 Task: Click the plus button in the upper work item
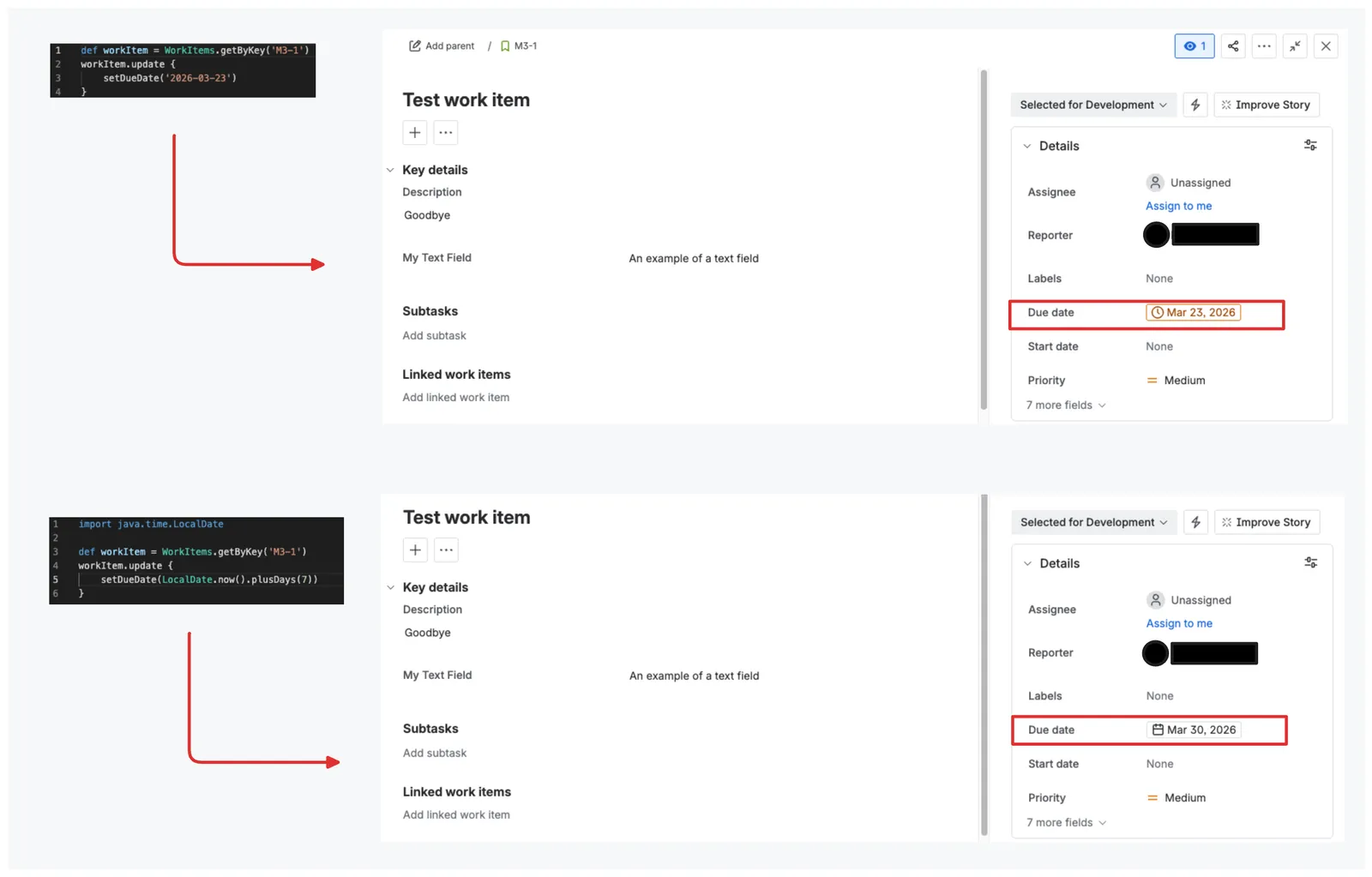click(x=415, y=133)
